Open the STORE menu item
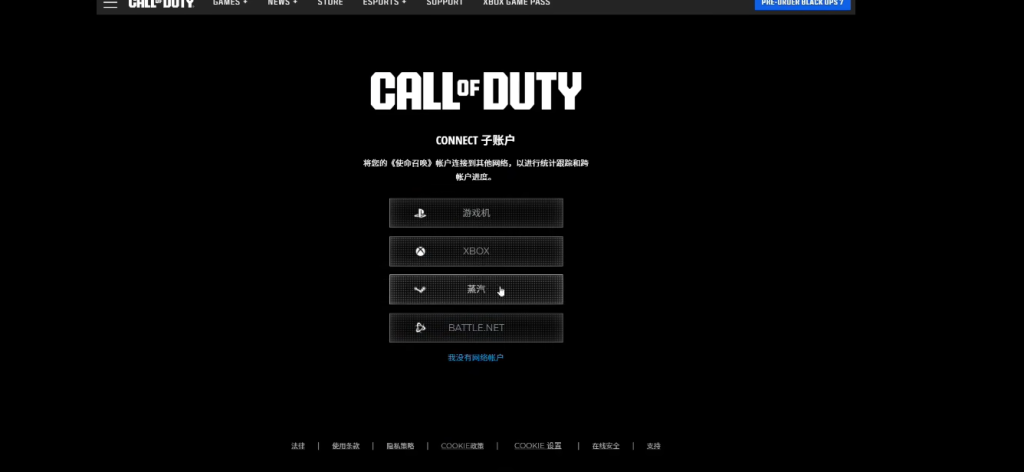1024x472 pixels. click(x=330, y=3)
